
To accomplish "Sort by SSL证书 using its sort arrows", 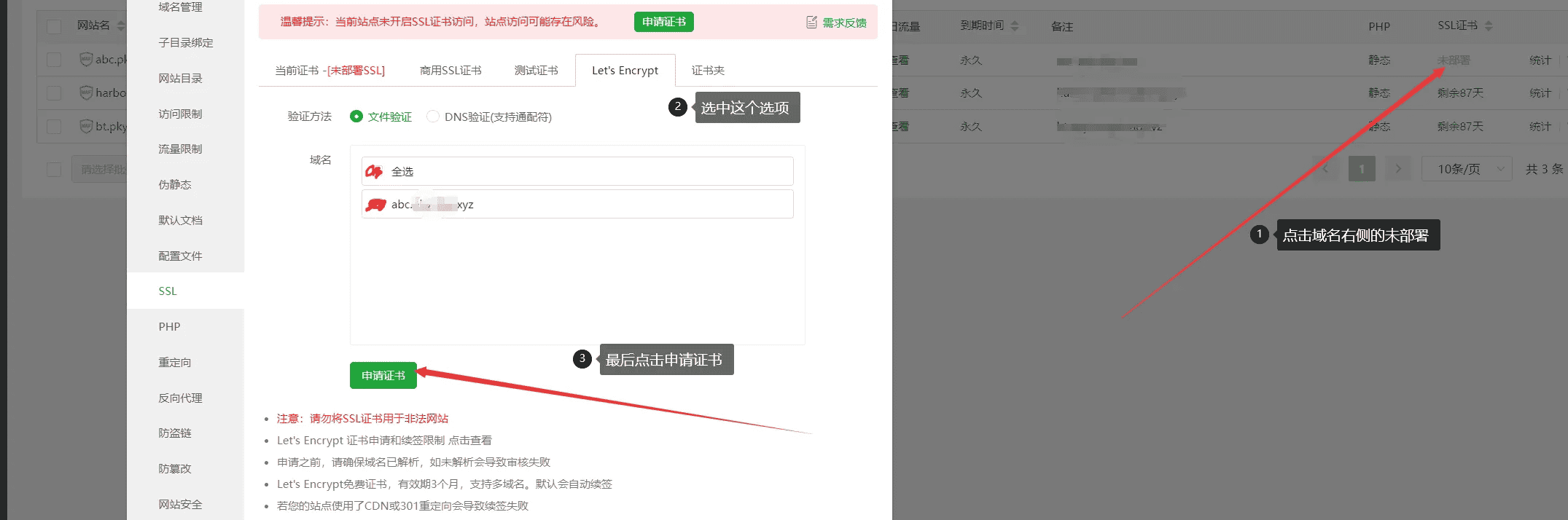I will [x=1489, y=25].
